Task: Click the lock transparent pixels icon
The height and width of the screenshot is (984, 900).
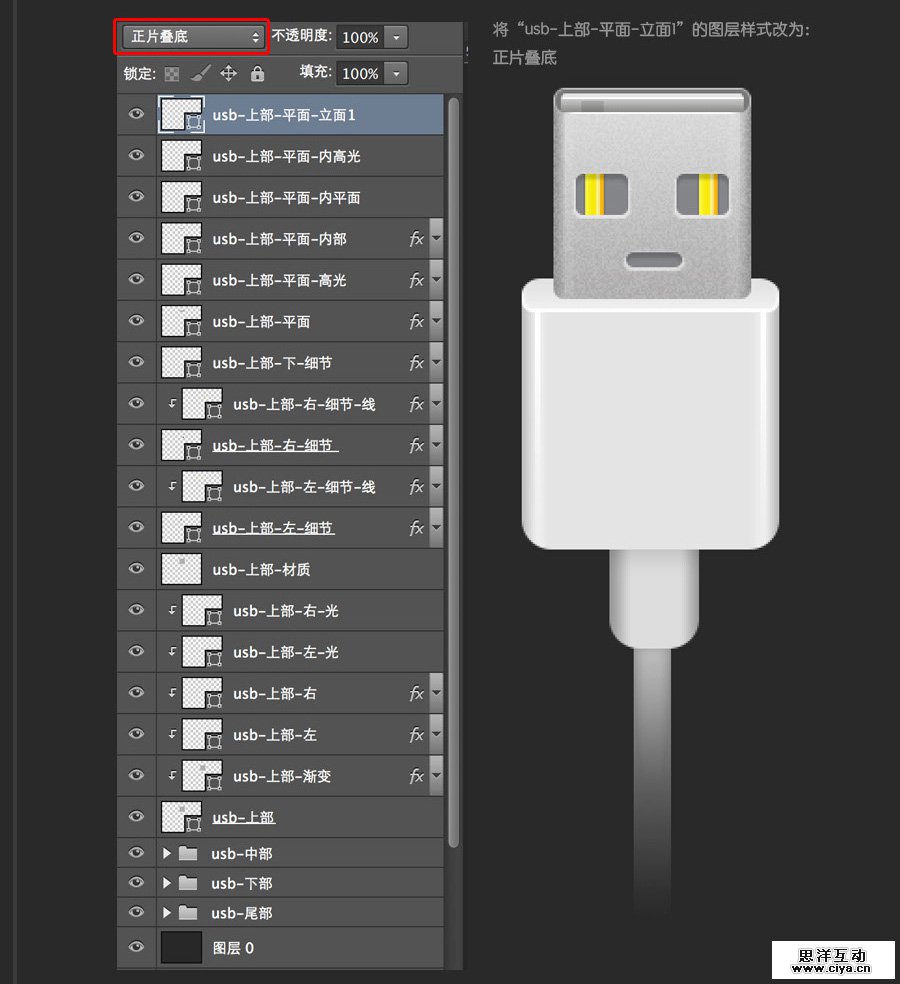Action: (x=171, y=73)
